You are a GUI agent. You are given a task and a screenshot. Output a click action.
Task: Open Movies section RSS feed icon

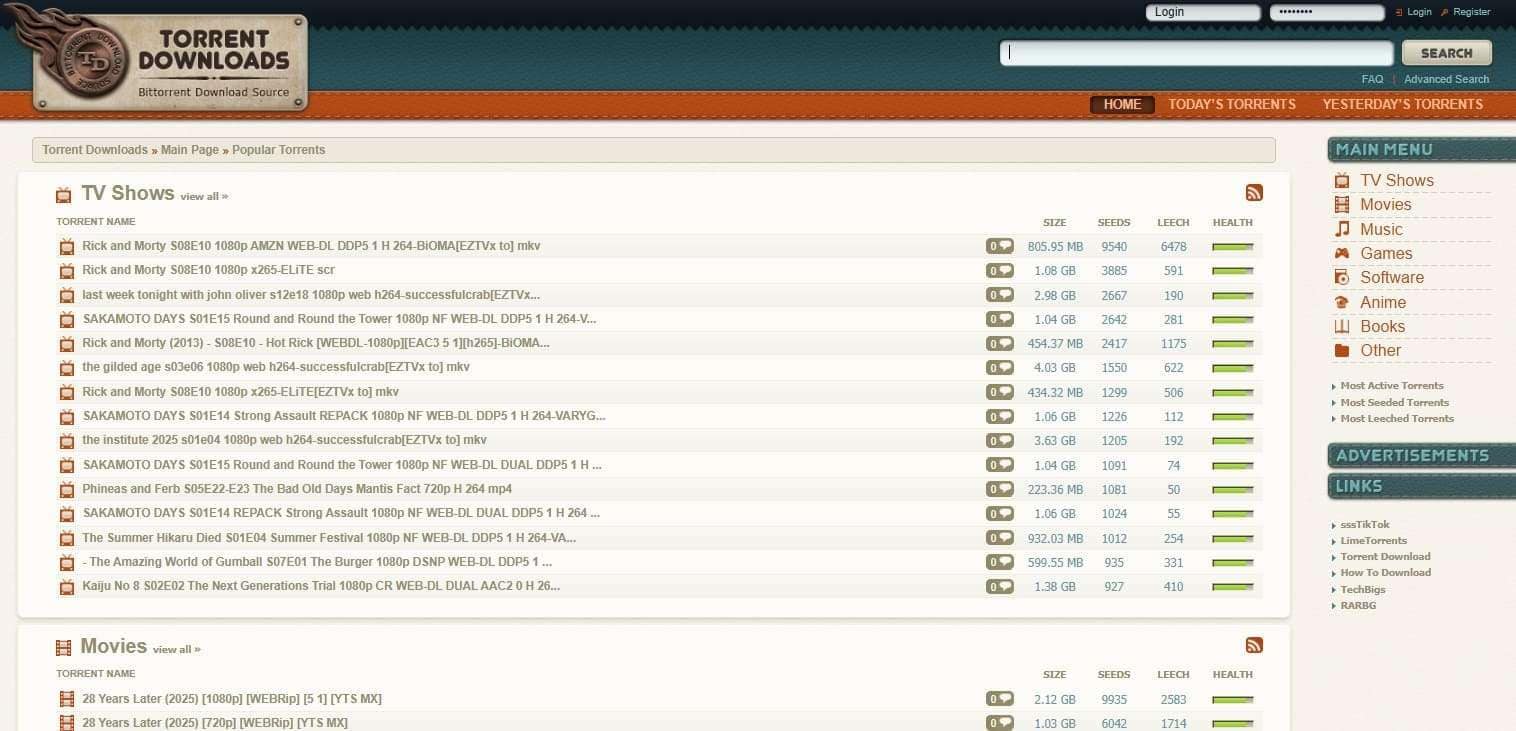1254,645
